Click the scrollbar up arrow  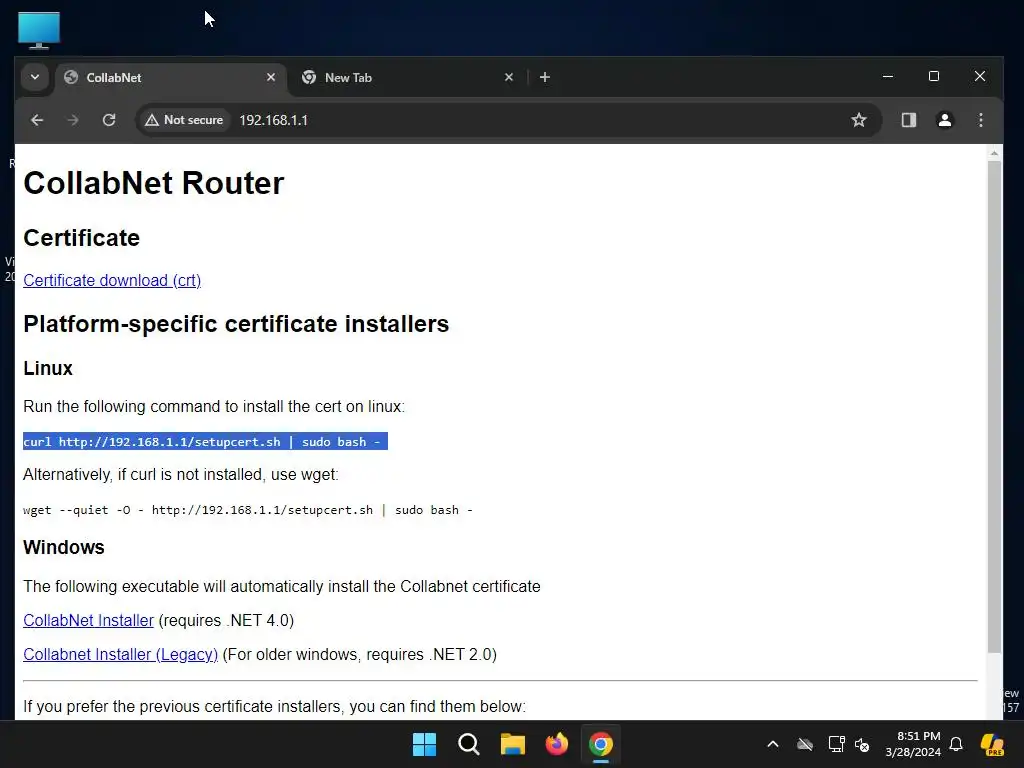coord(994,153)
